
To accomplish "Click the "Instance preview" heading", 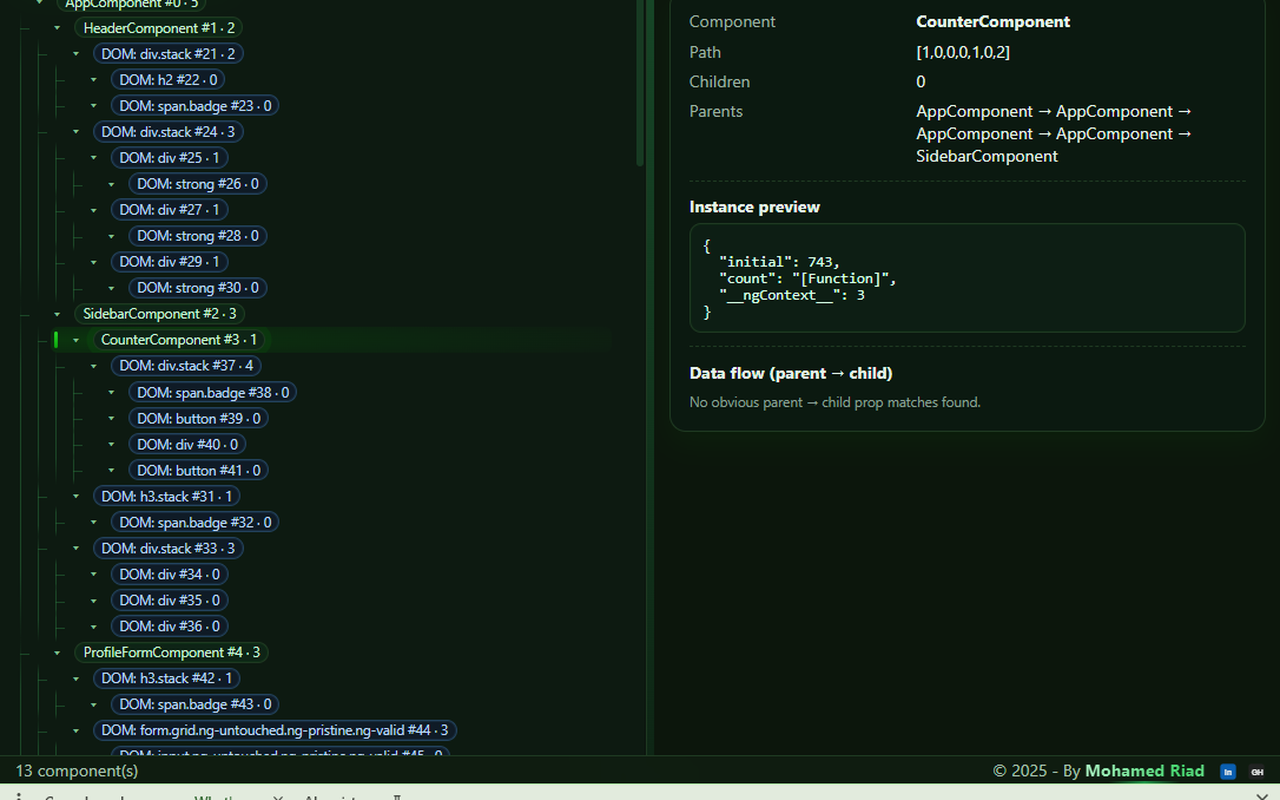I will coord(755,207).
